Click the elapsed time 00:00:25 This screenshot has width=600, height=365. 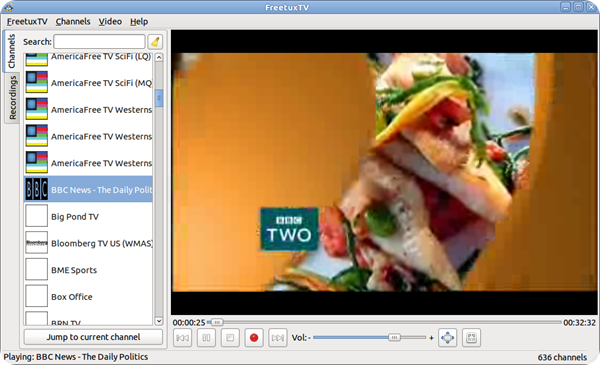[x=189, y=323]
